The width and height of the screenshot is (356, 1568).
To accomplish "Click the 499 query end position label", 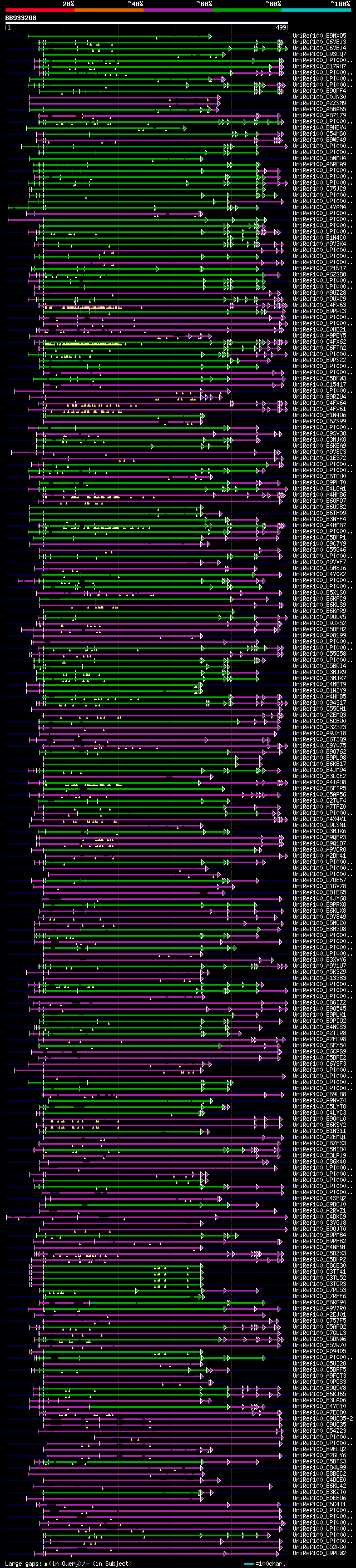I will pyautogui.click(x=281, y=27).
